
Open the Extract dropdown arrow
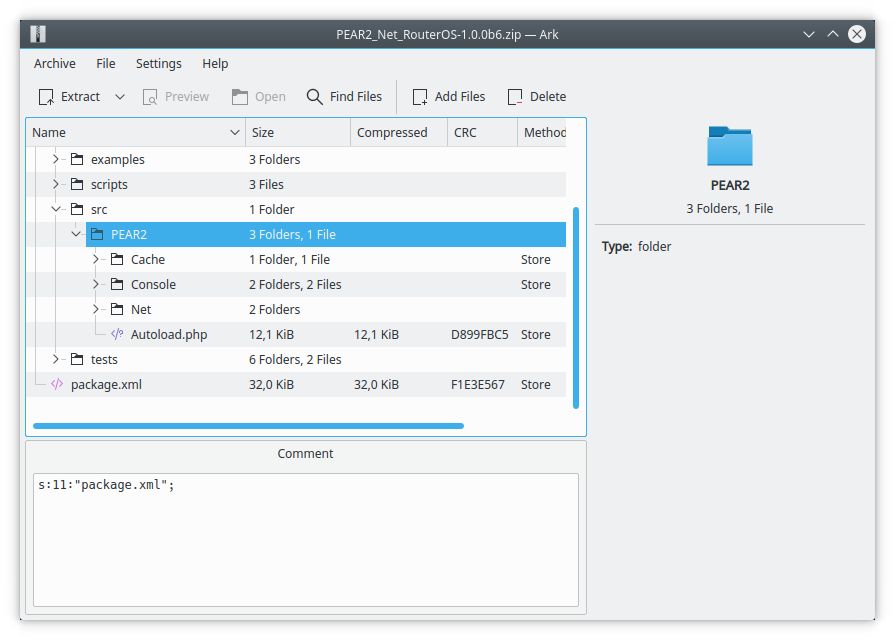point(118,96)
